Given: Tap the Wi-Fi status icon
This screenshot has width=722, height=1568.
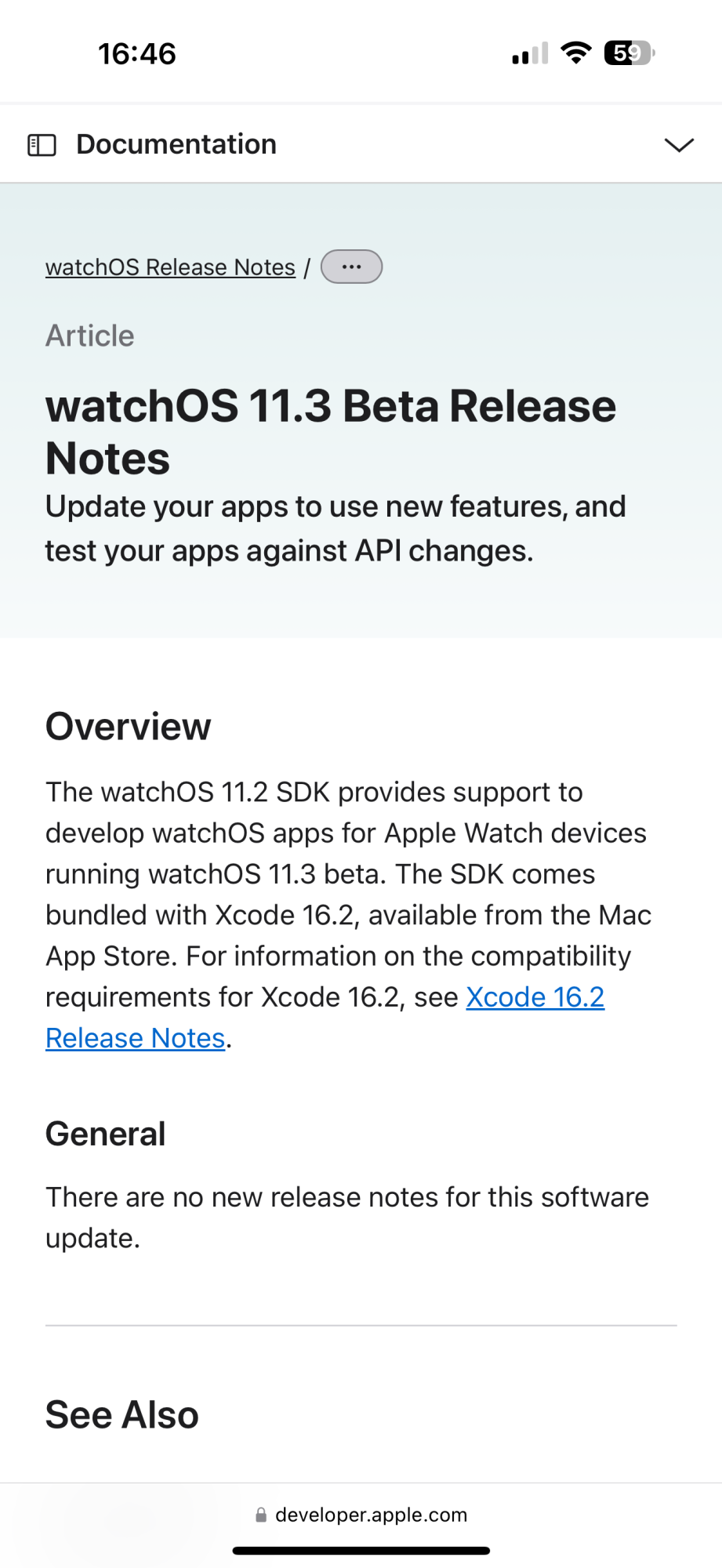Looking at the screenshot, I should point(576,53).
